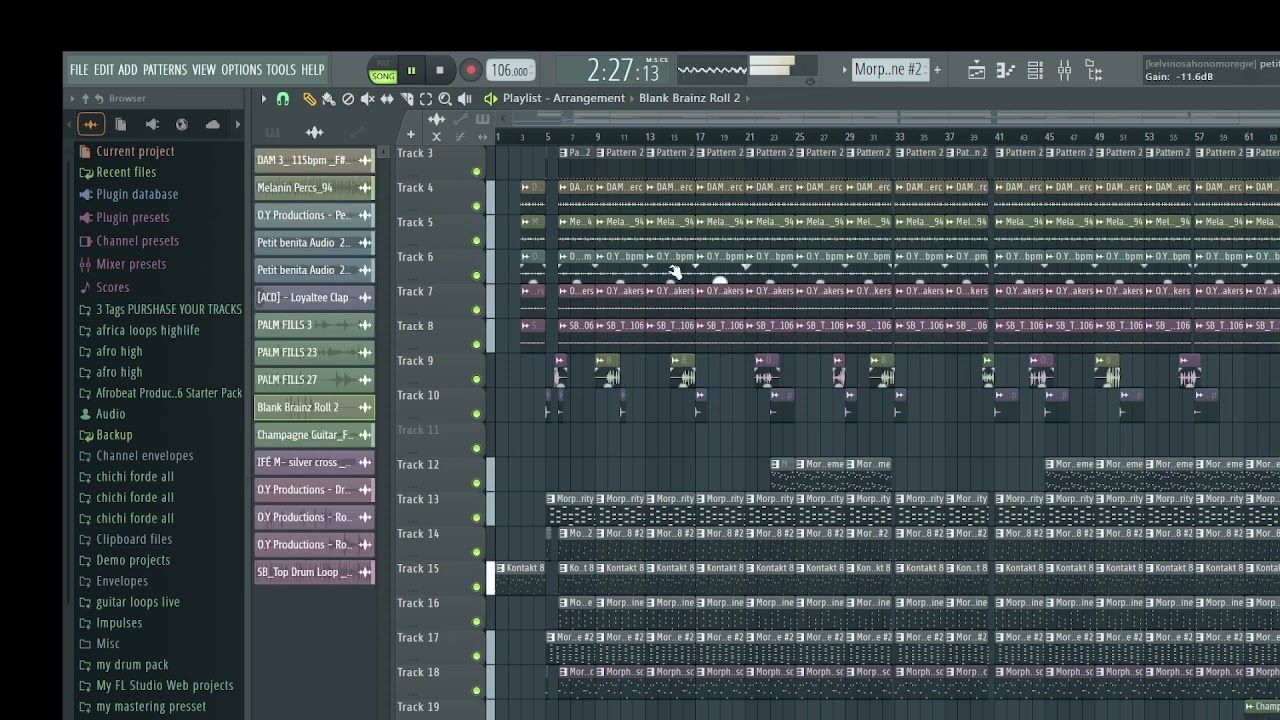The width and height of the screenshot is (1280, 720).
Task: Switch to the browser's globe online tab
Action: tap(182, 124)
